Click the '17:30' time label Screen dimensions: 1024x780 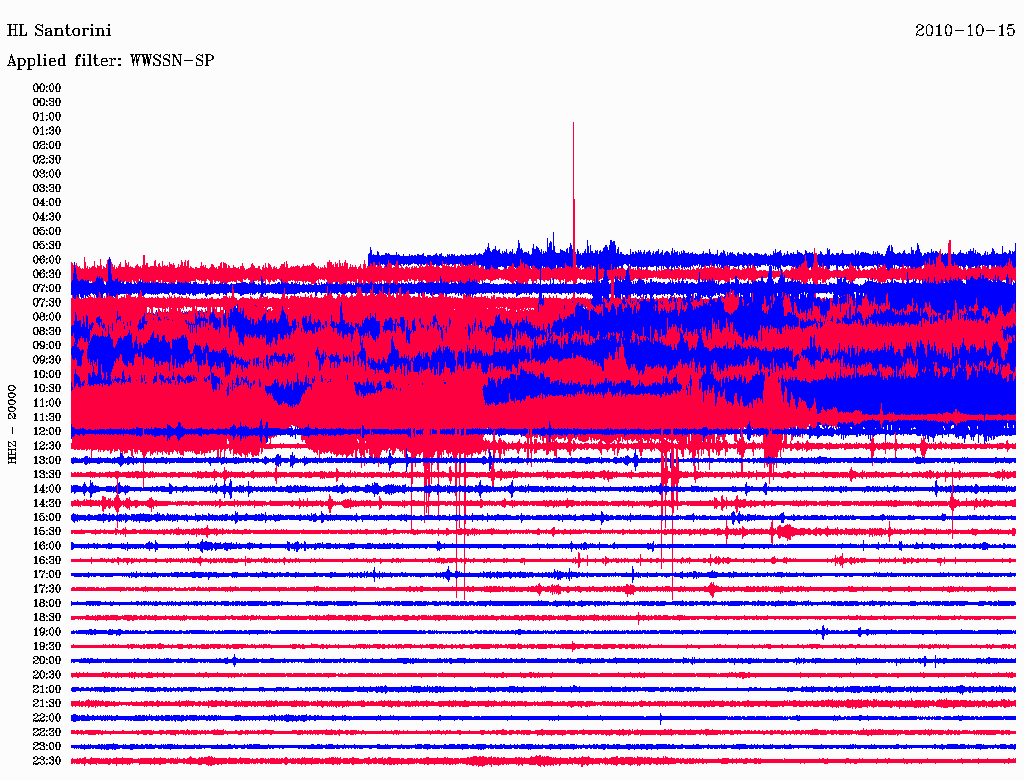point(47,589)
